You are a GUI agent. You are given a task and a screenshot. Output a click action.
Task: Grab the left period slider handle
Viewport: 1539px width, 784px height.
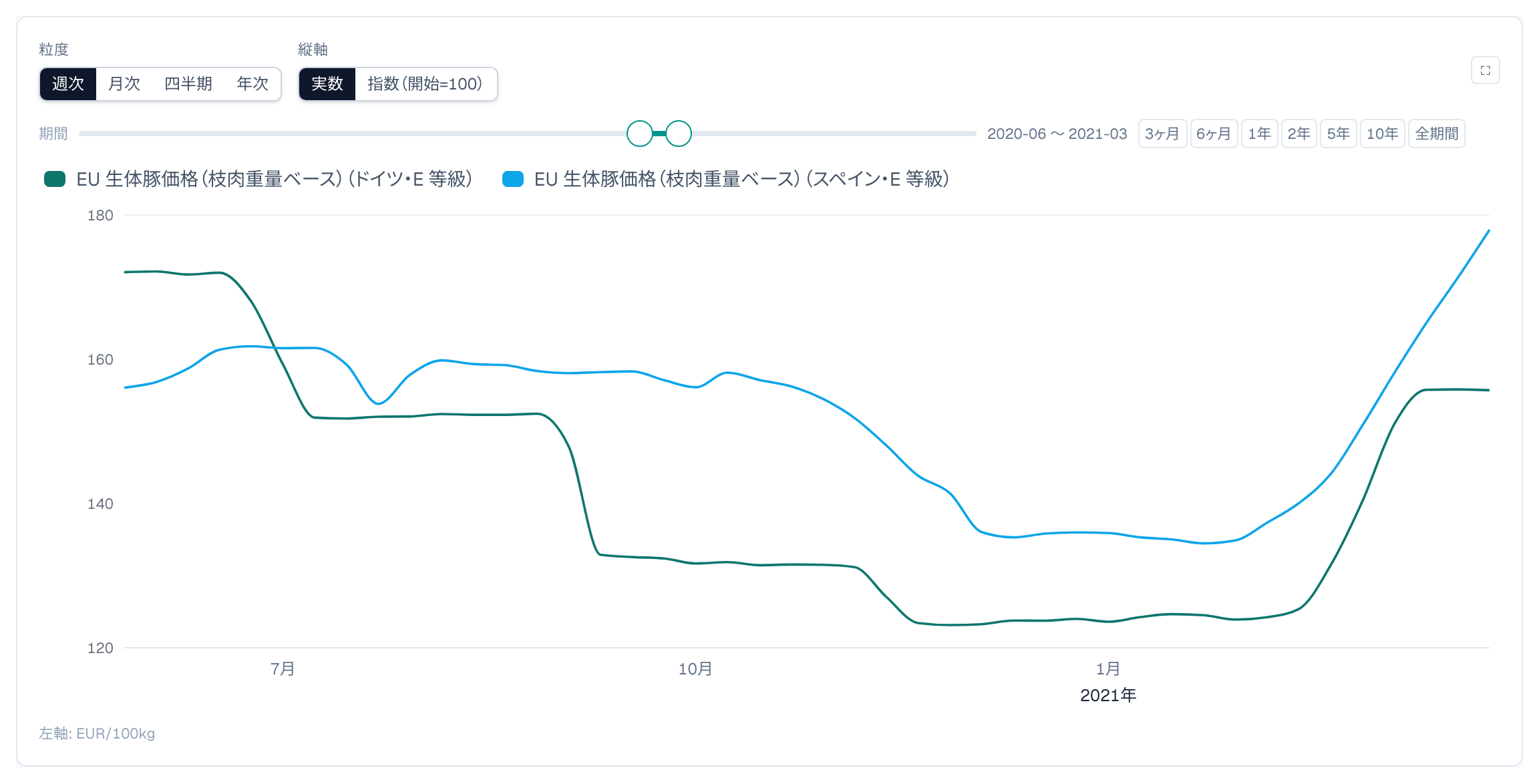640,134
